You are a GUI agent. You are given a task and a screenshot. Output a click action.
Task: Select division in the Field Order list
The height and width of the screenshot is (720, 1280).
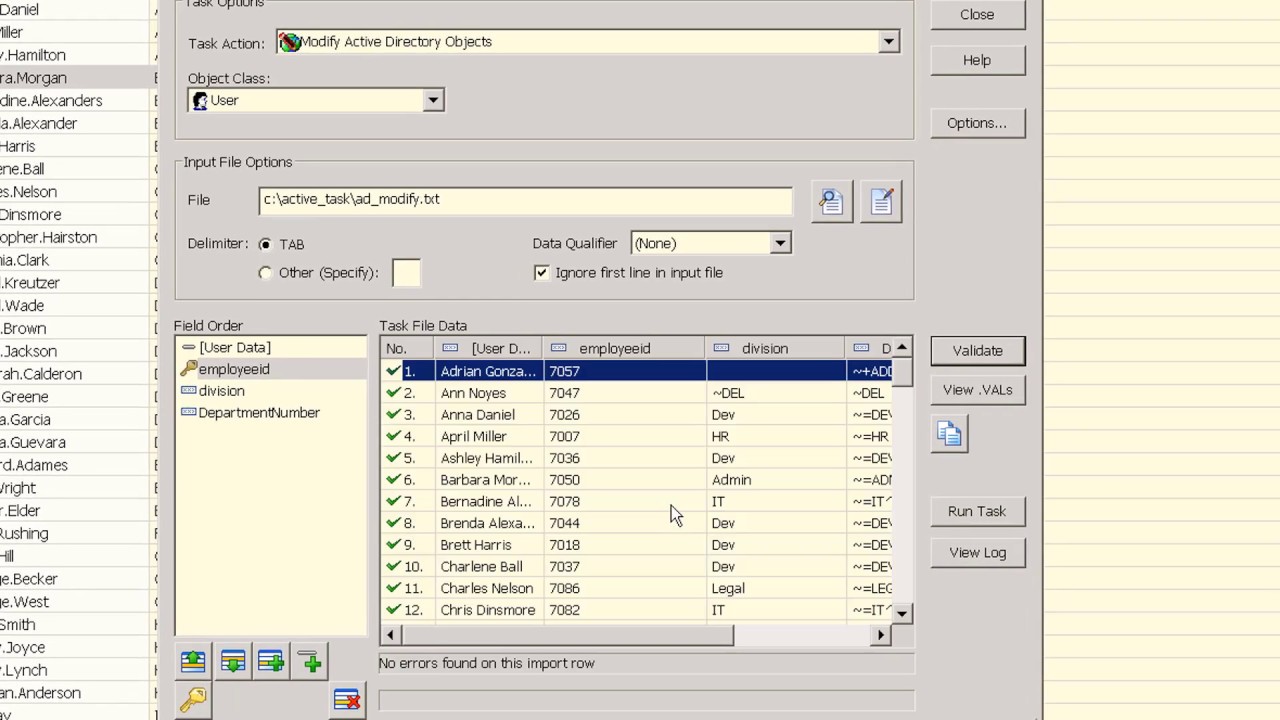(x=221, y=391)
